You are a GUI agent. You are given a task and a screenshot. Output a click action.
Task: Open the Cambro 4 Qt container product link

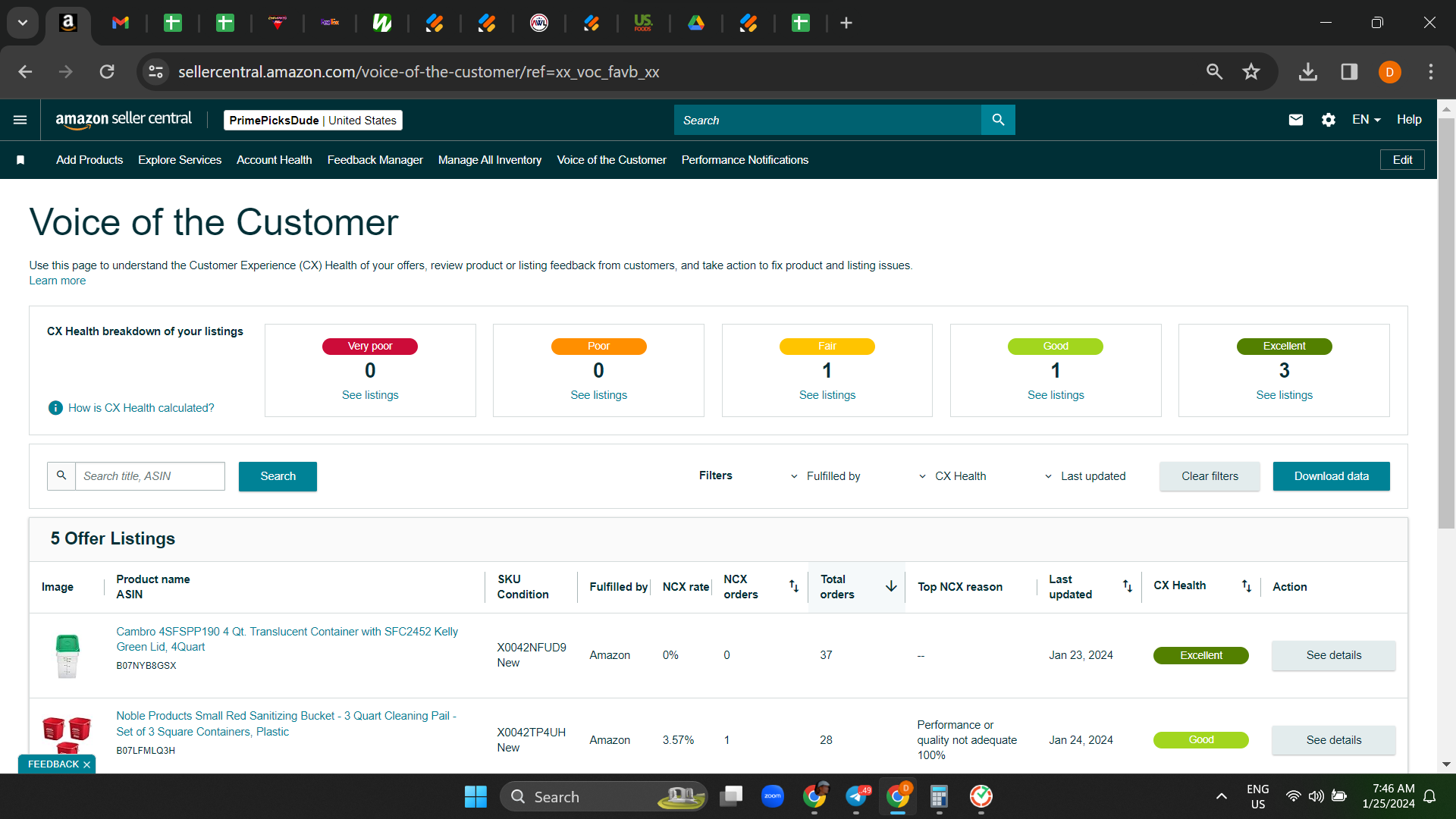tap(287, 639)
